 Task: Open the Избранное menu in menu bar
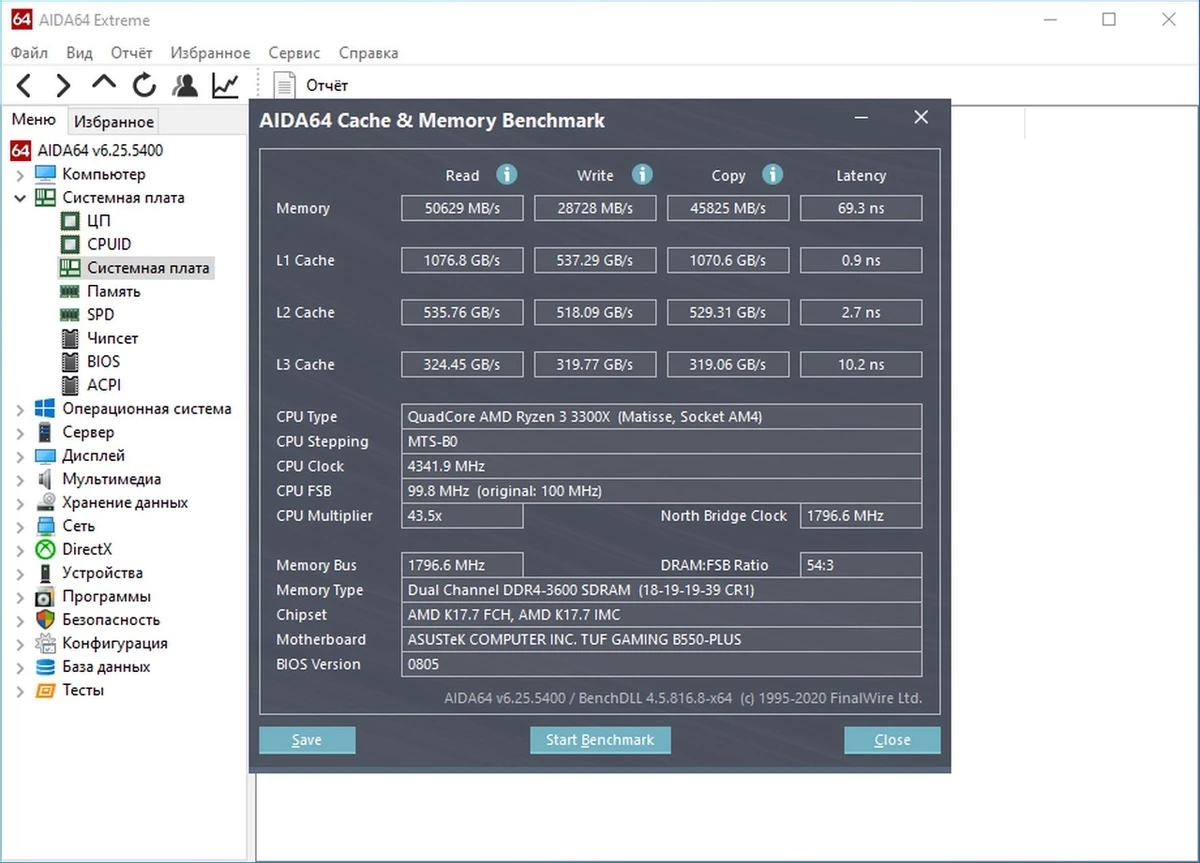pos(210,53)
